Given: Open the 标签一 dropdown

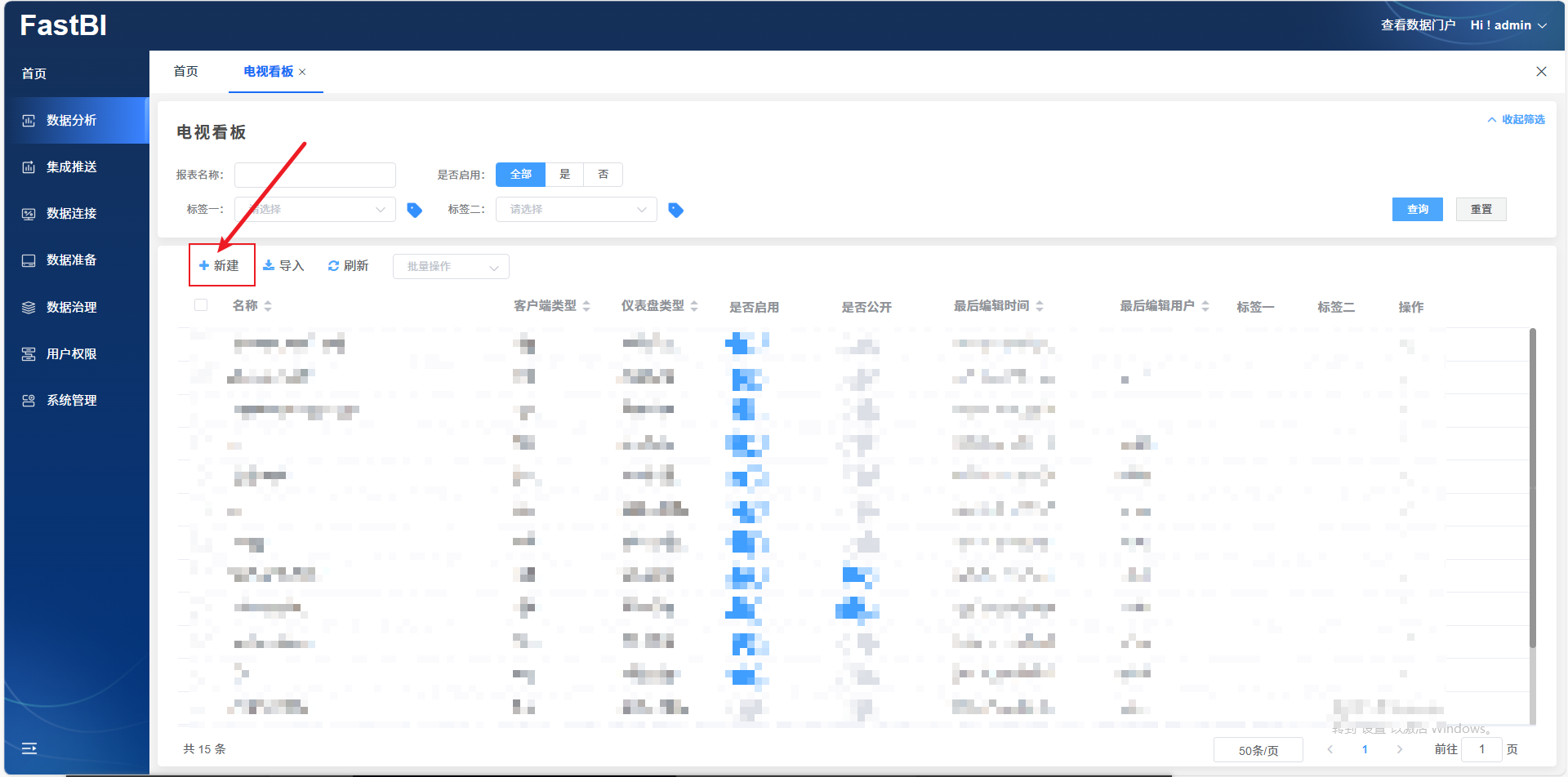Looking at the screenshot, I should (x=315, y=210).
